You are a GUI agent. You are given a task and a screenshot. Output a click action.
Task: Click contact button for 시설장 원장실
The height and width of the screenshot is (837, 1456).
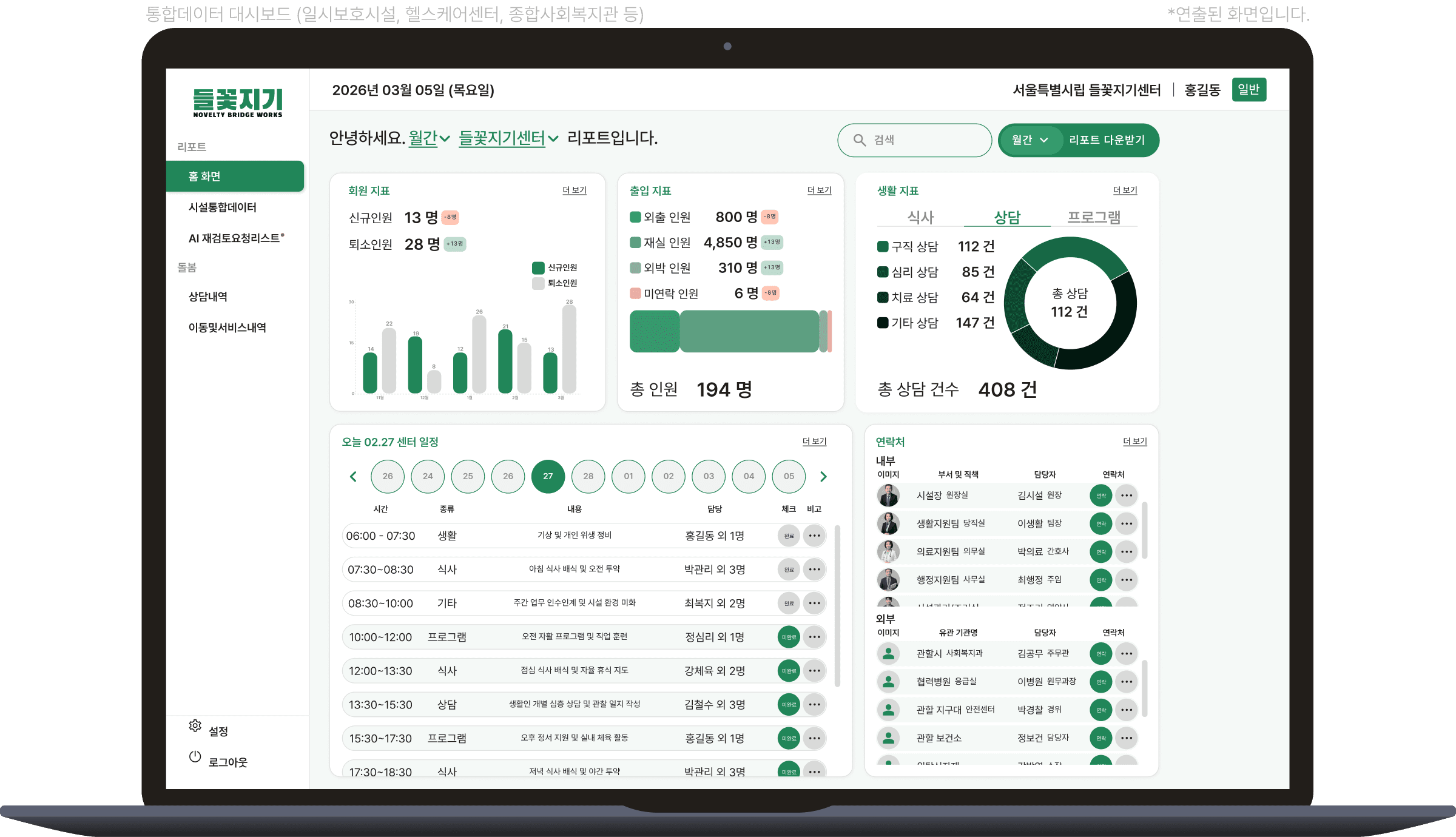[1100, 496]
